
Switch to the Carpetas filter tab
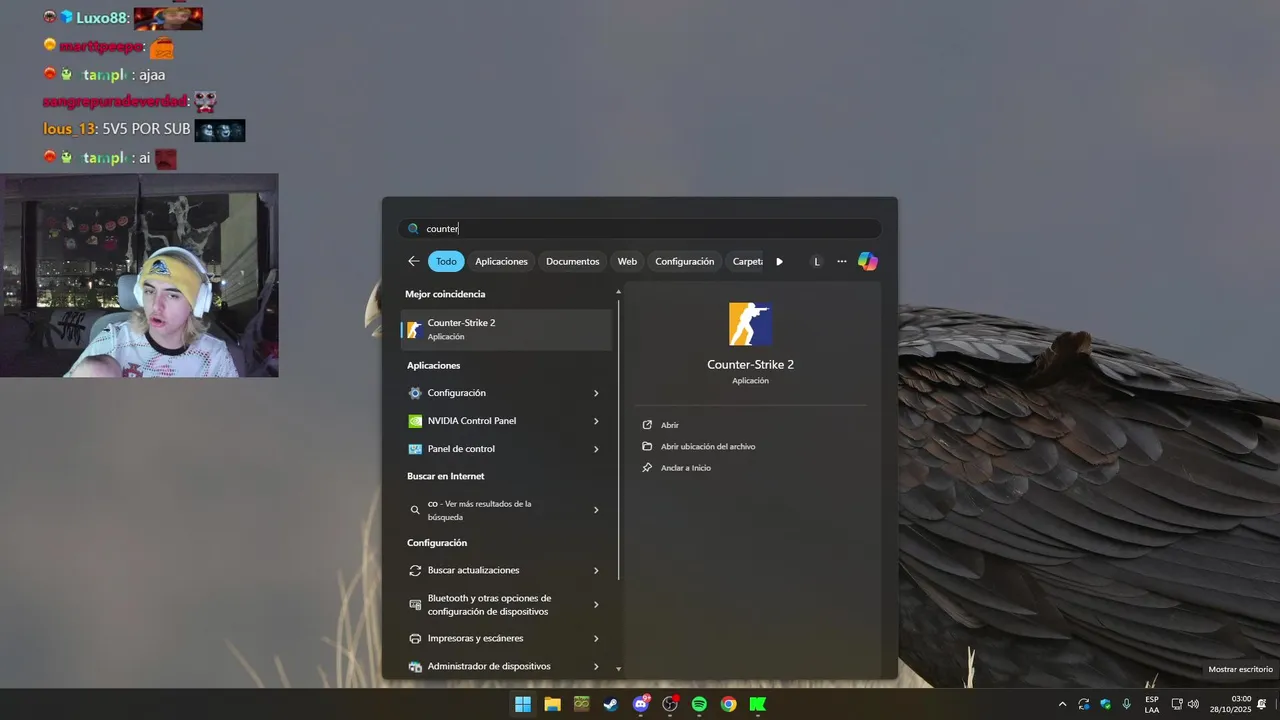747,261
